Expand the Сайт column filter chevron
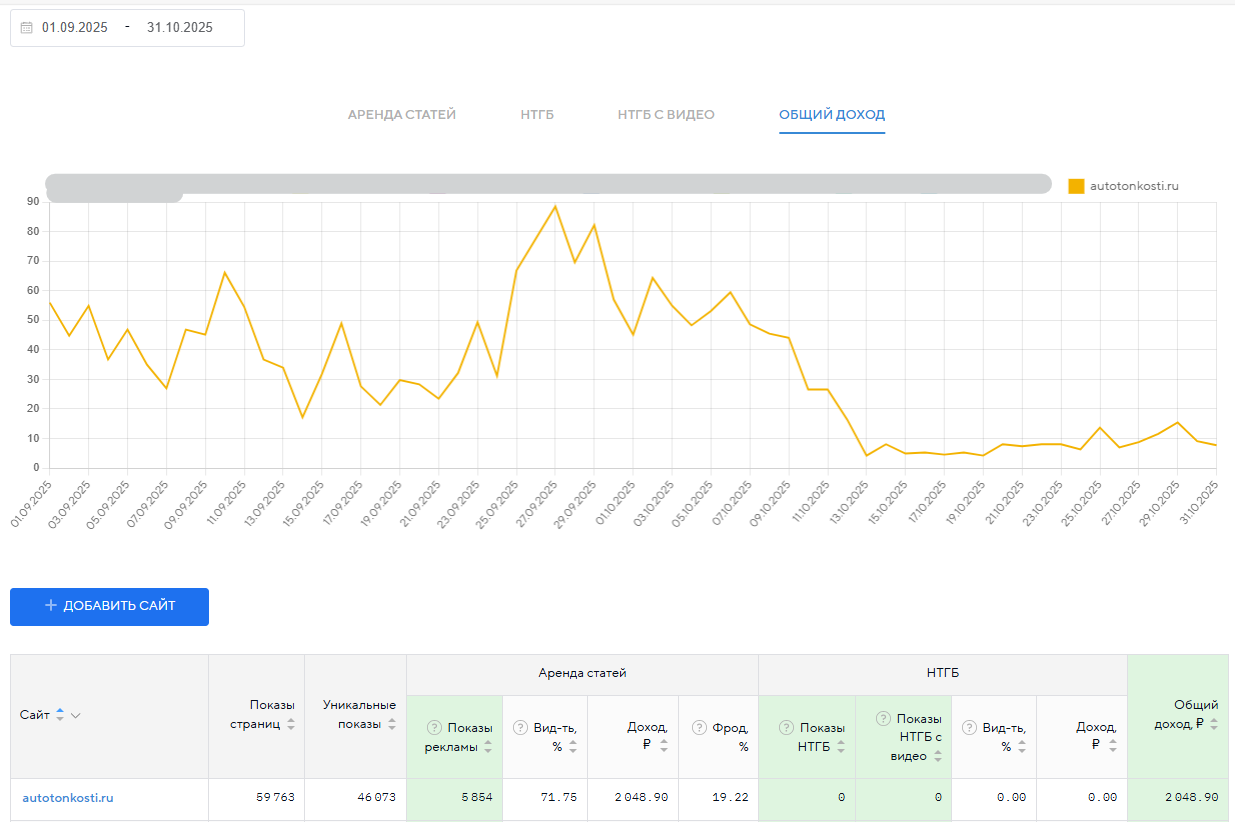This screenshot has width=1235, height=822. click(x=76, y=715)
